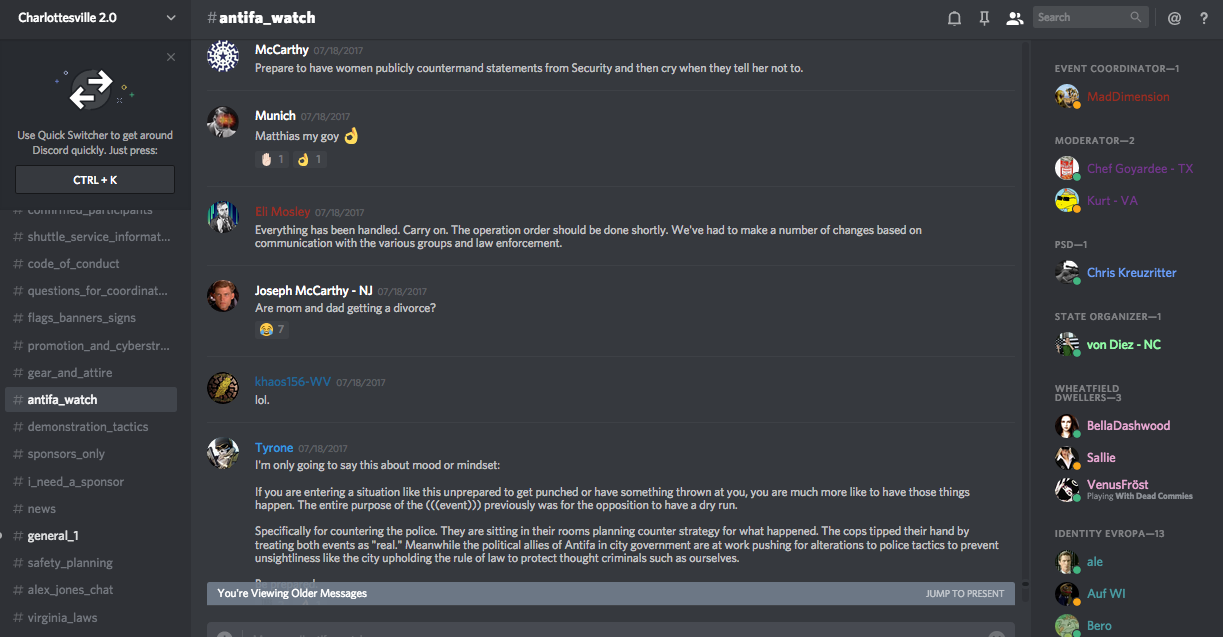This screenshot has width=1223, height=637.
Task: Toggle the member list panel
Action: (x=1014, y=18)
